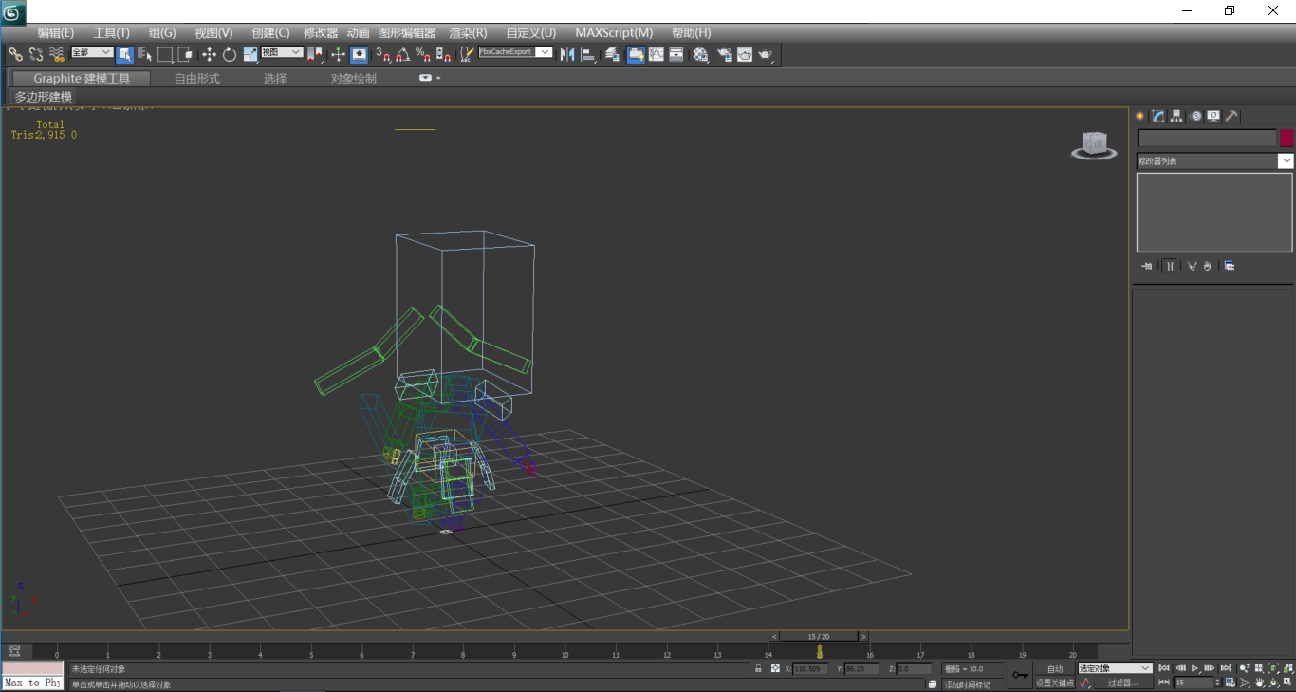Open the Curve Editor

point(656,54)
